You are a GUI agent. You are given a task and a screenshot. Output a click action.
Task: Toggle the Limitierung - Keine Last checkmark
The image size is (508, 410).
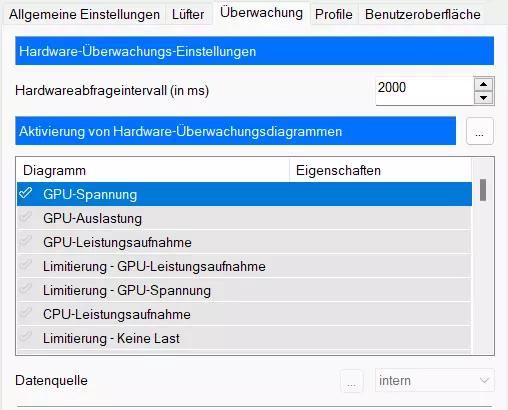(x=26, y=337)
